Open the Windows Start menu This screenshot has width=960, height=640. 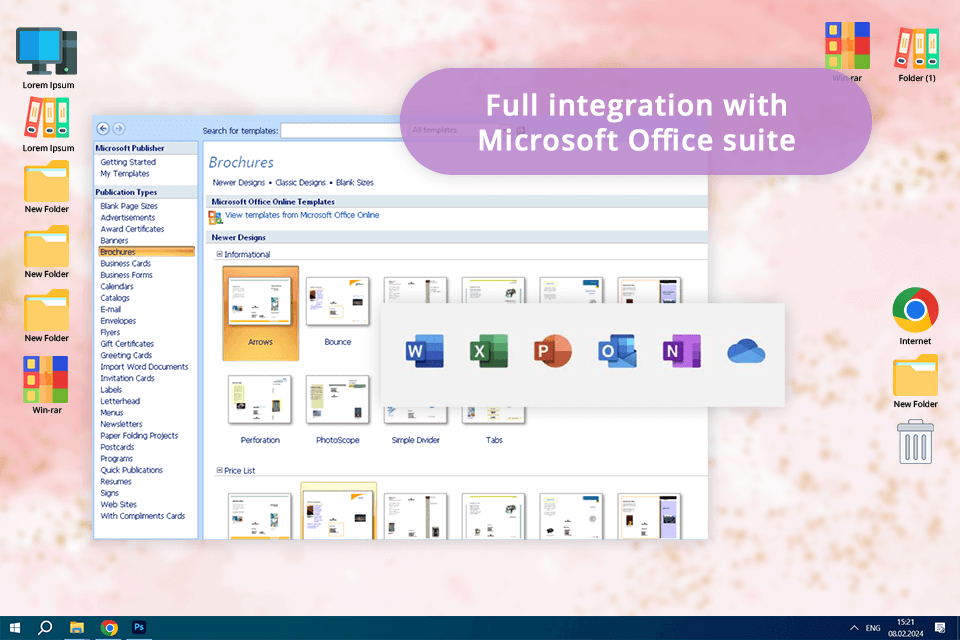(15, 628)
